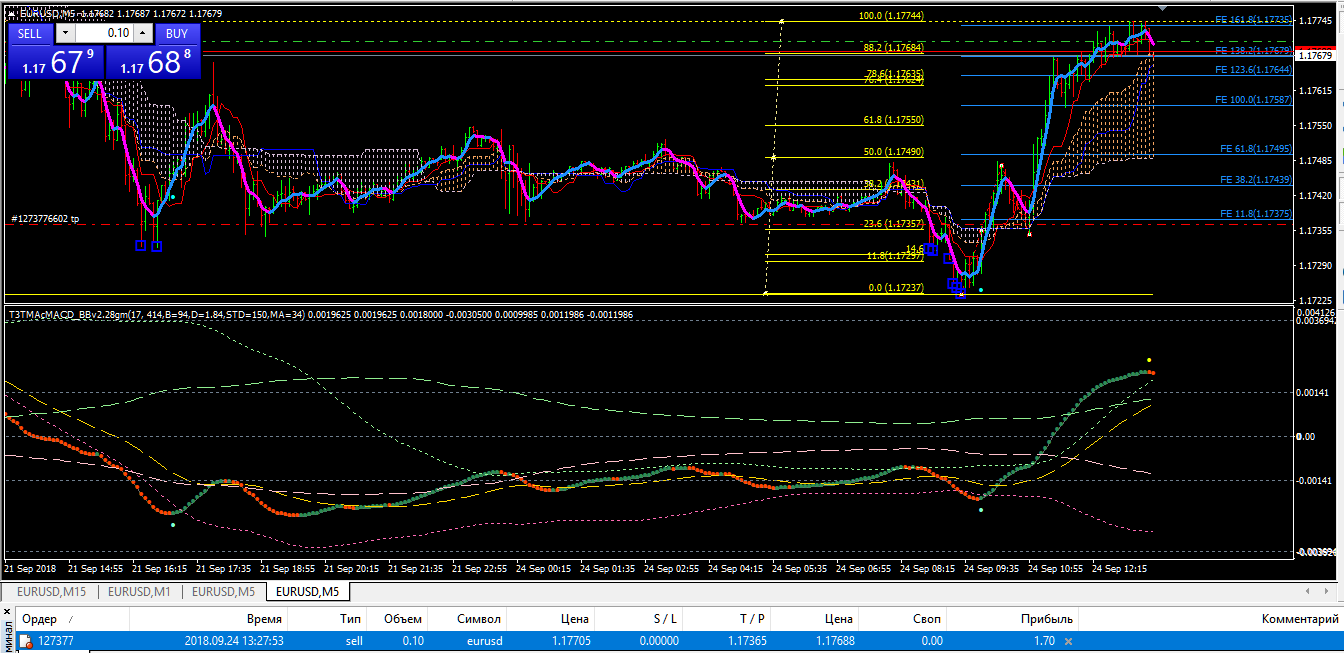The height and width of the screenshot is (653, 1344).
Task: Click the sell order icon beside 127377
Action: [26, 641]
